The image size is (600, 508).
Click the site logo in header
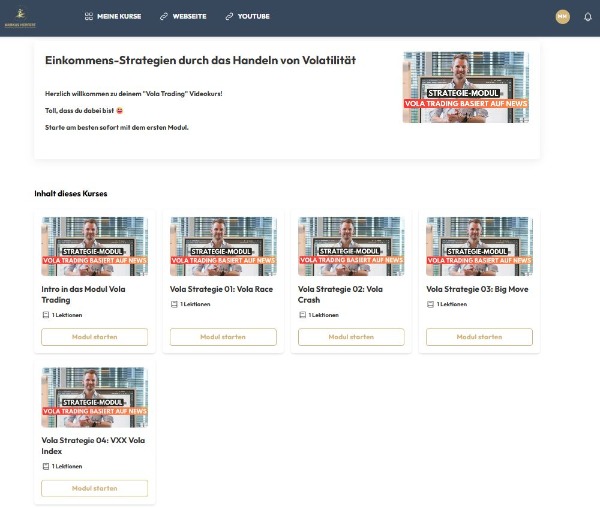19,17
